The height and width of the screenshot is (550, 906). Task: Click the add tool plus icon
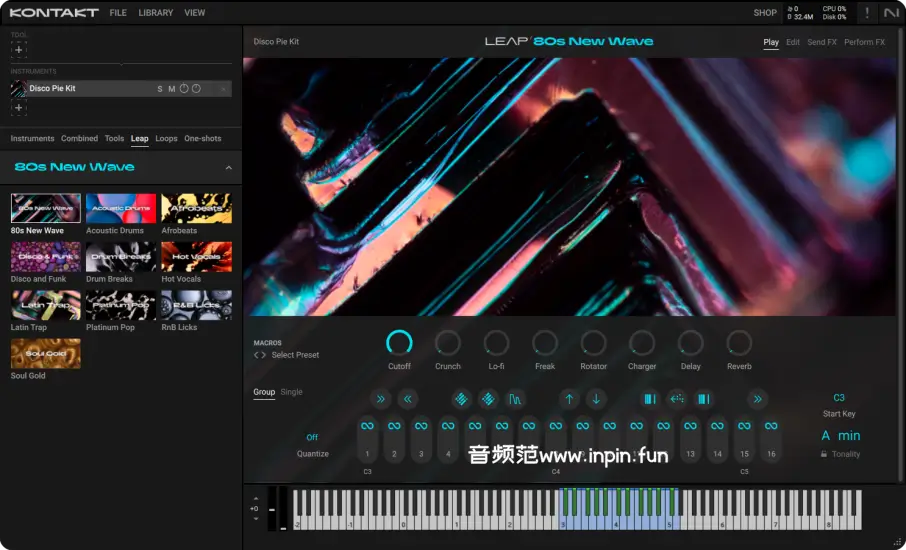coord(19,49)
